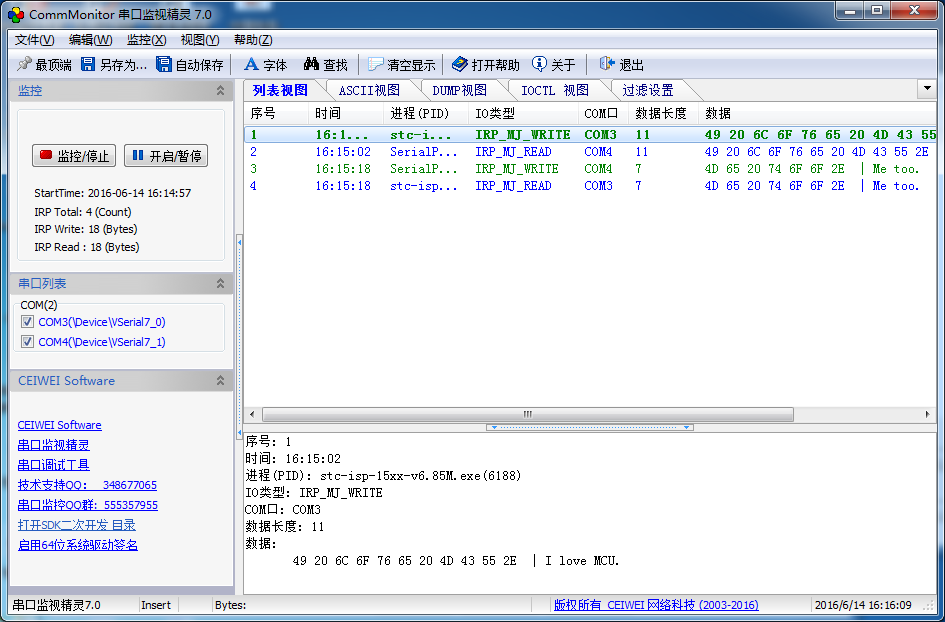Collapse the 串口列表 port list panel
945x622 pixels.
tap(222, 283)
